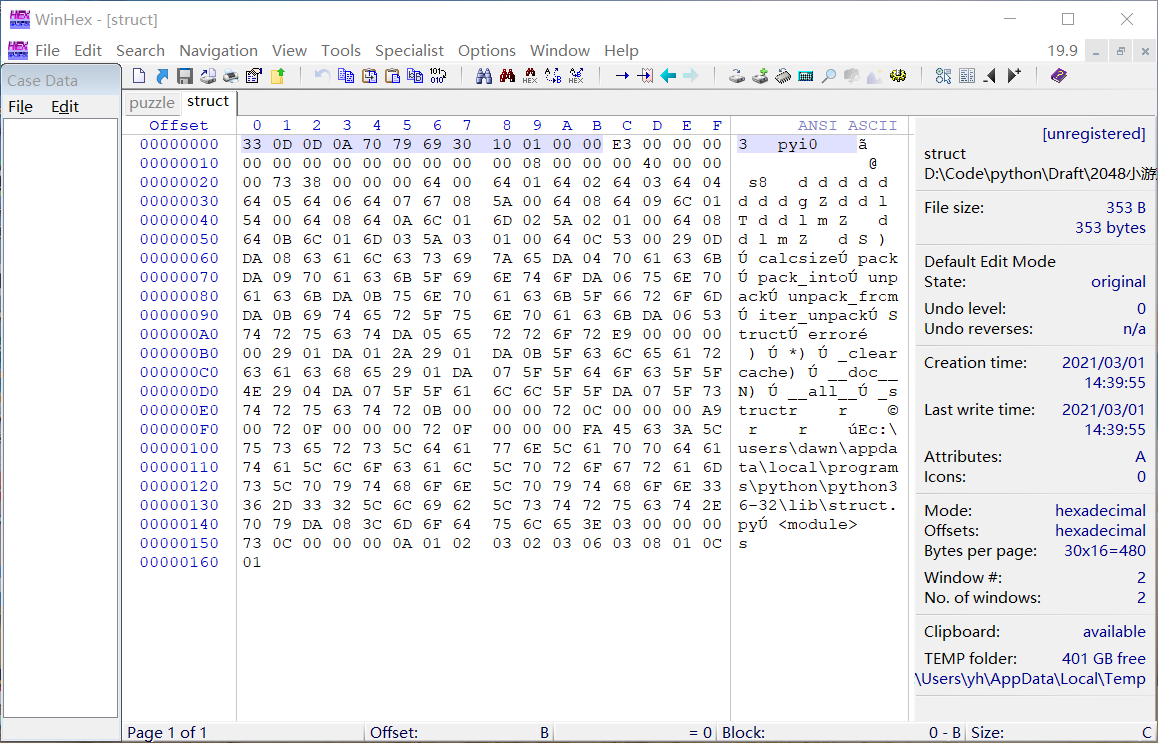Screen dimensions: 1158x743
Task: Open the Edit menu in Case Data panel
Action: [x=63, y=106]
